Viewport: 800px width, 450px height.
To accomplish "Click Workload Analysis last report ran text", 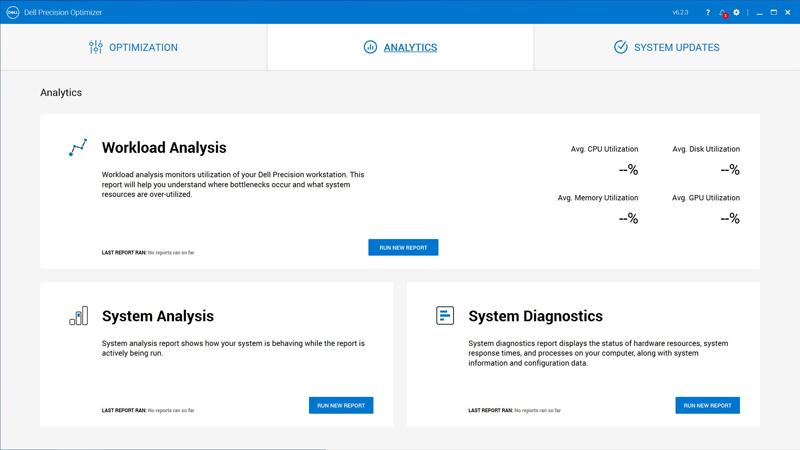I will (148, 253).
